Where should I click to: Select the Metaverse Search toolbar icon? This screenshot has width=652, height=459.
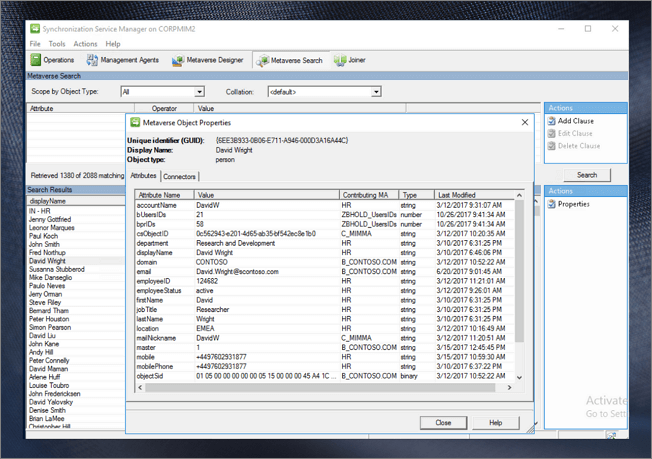(x=262, y=61)
